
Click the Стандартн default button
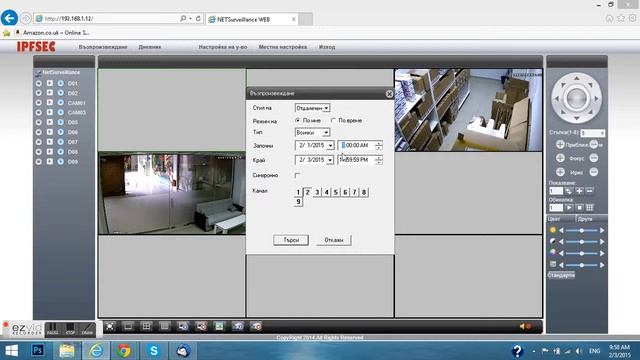click(561, 275)
